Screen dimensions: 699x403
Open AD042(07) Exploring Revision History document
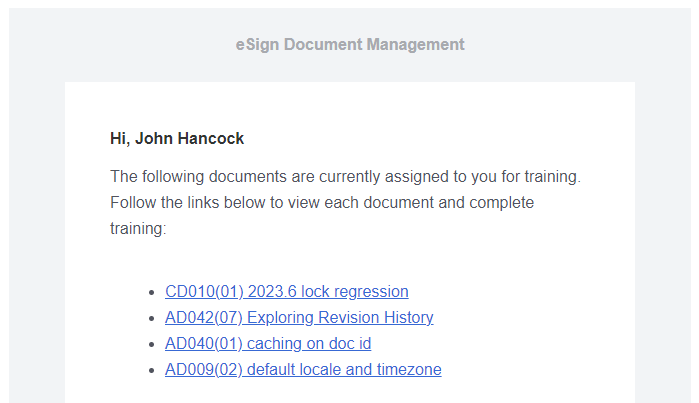coord(299,318)
